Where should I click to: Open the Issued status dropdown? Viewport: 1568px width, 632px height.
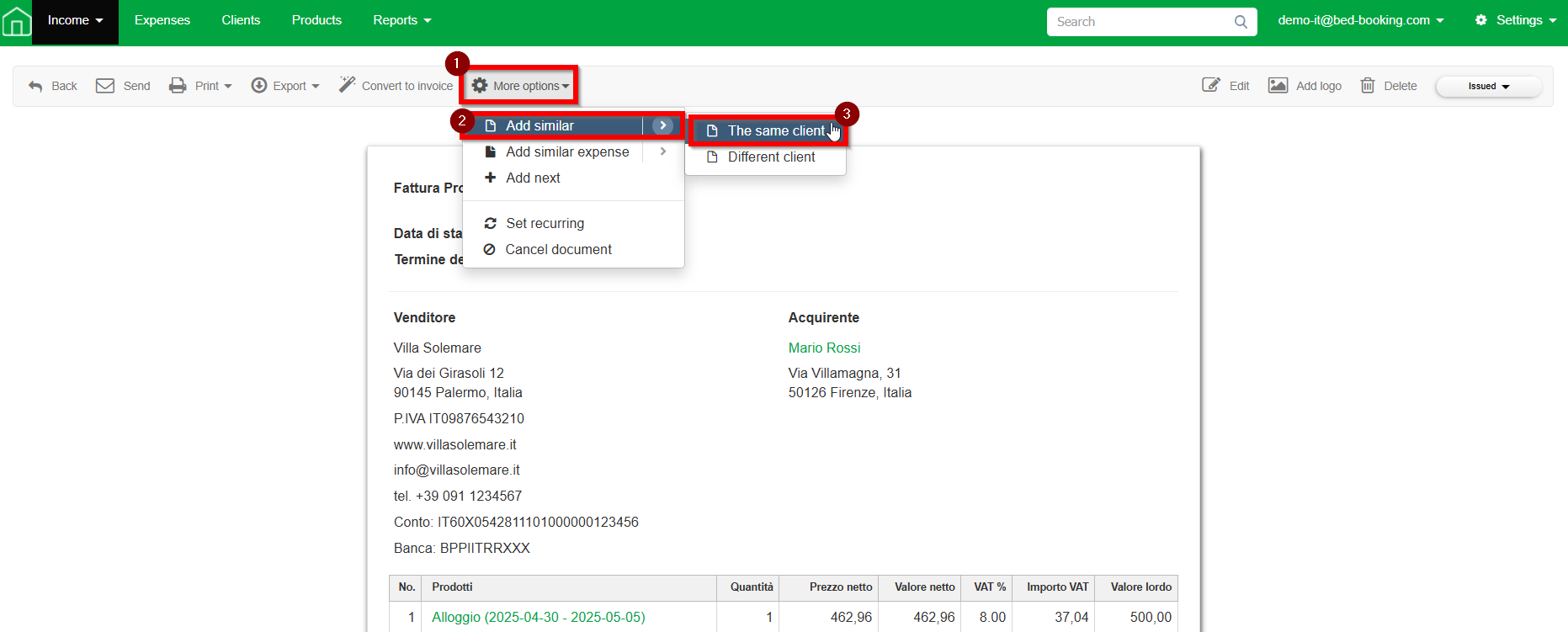1489,86
